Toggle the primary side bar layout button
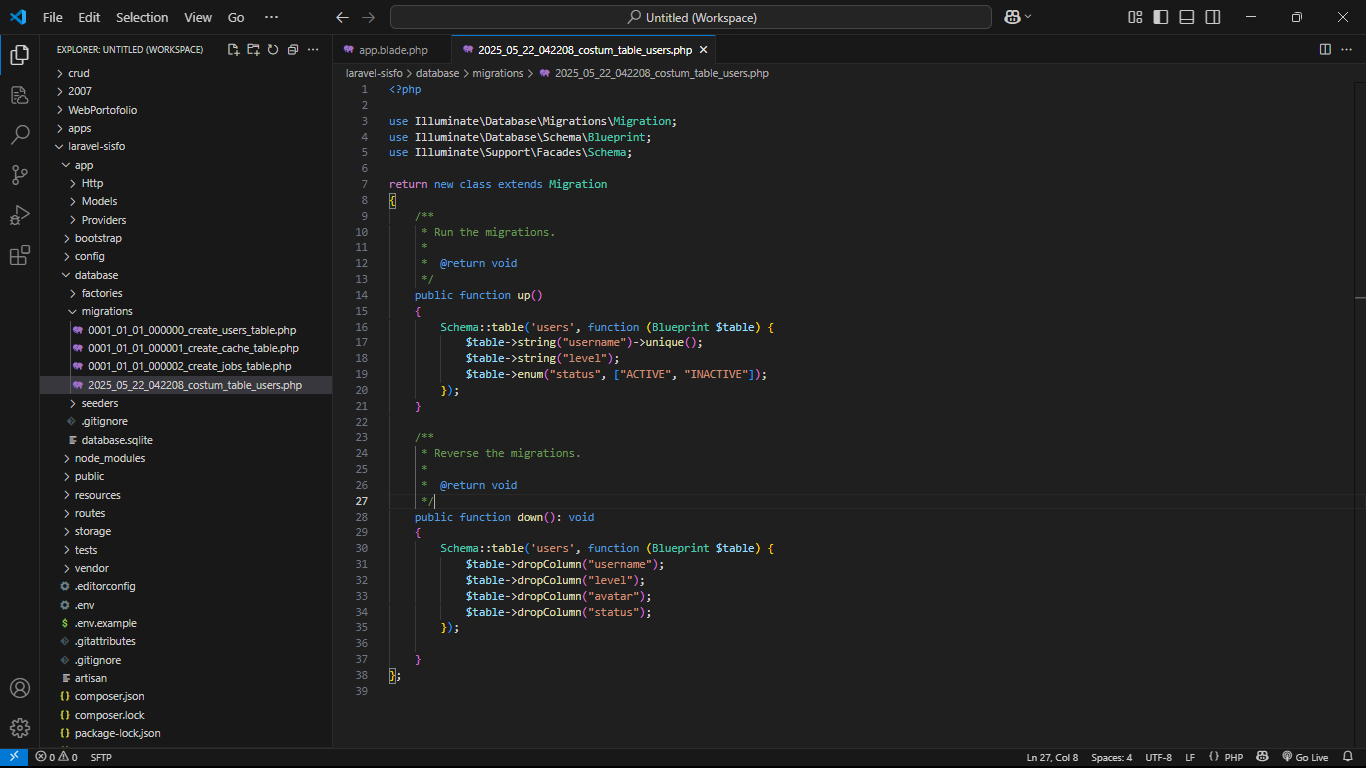The image size is (1366, 768). pyautogui.click(x=1161, y=17)
